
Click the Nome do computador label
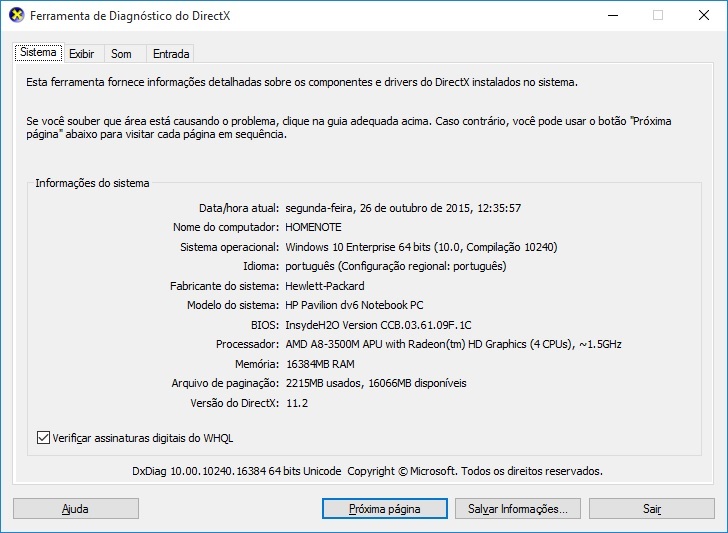click(x=226, y=227)
